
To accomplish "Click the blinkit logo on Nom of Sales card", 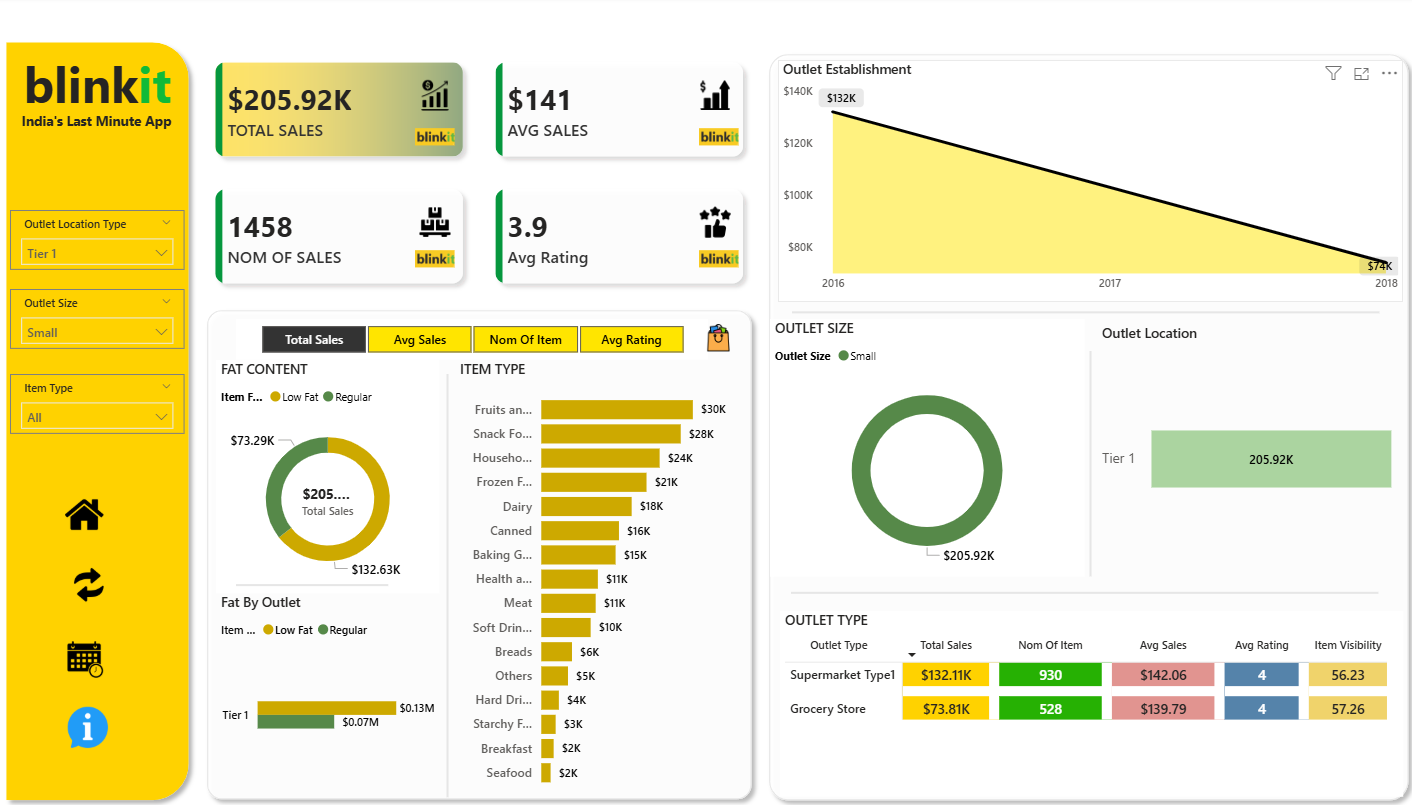I will pyautogui.click(x=435, y=259).
